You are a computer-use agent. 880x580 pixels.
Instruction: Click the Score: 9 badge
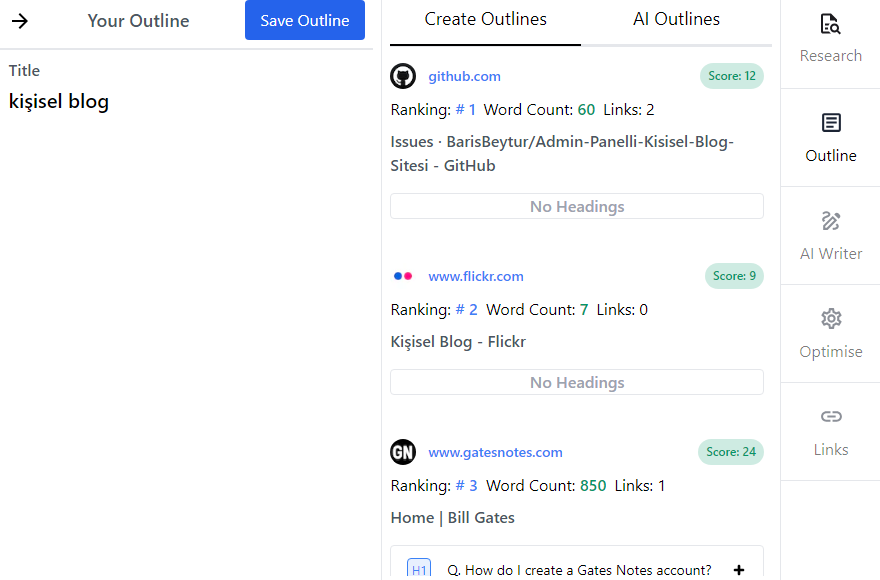[734, 276]
